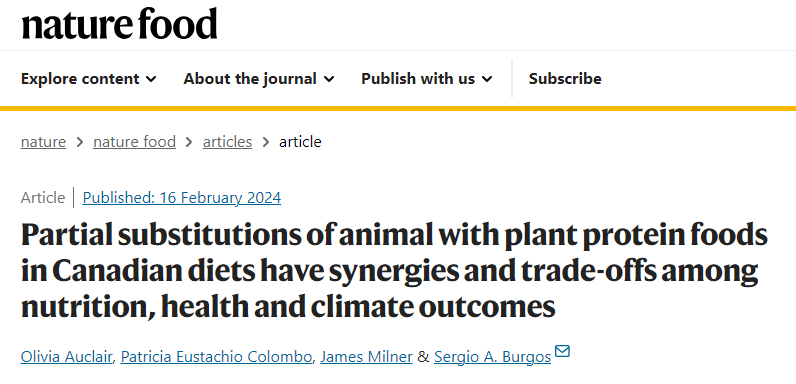Open the Subscribe menu item
Screen dimensions: 796x384
pyautogui.click(x=565, y=79)
